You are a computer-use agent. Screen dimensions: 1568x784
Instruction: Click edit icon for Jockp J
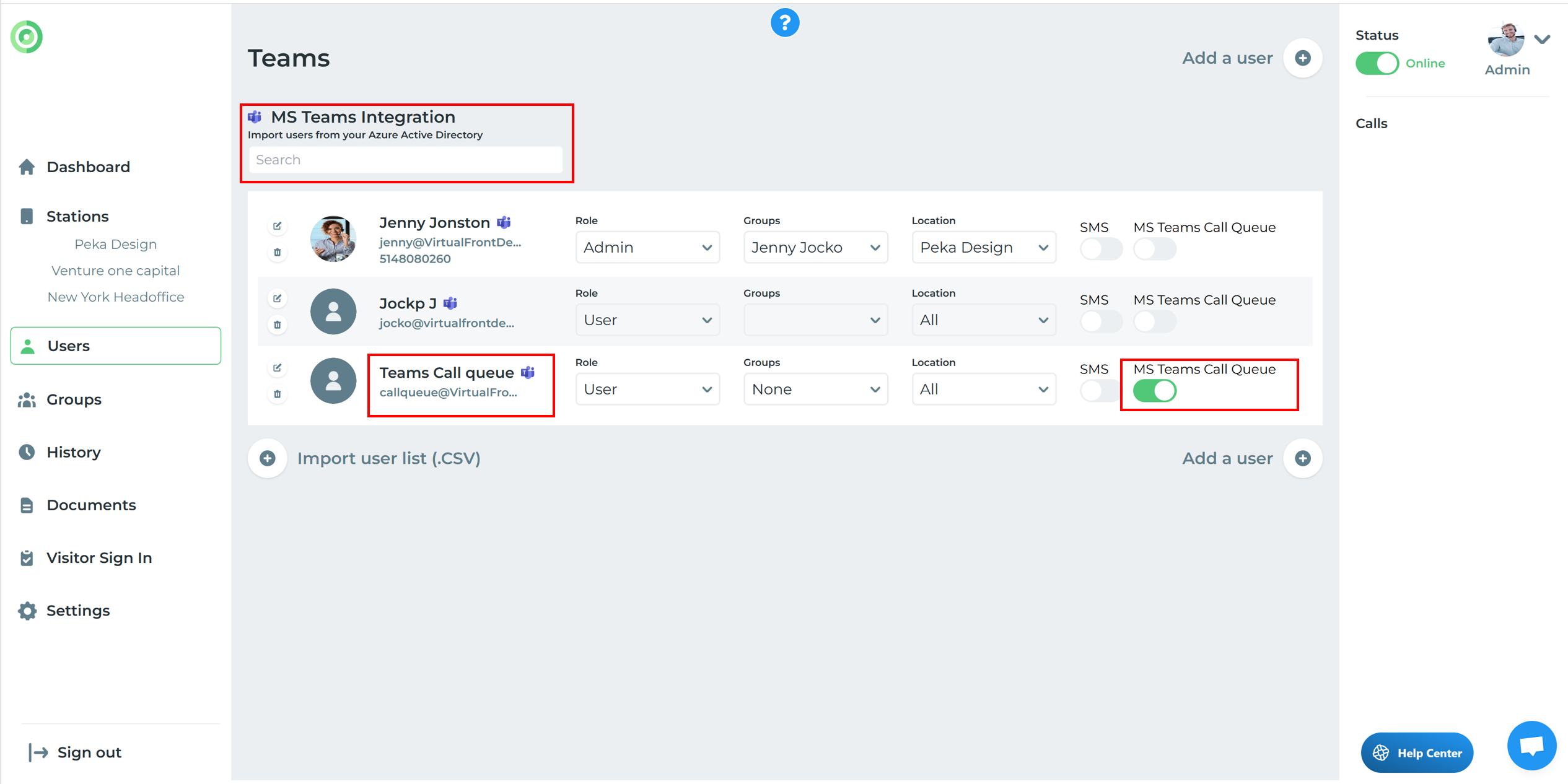coord(278,298)
